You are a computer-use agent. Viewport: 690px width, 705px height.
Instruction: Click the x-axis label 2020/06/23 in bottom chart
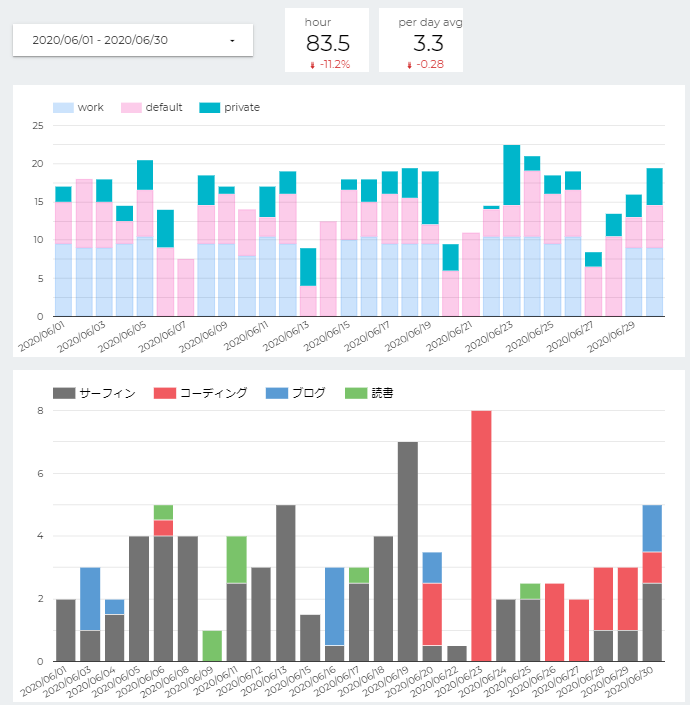[x=458, y=682]
